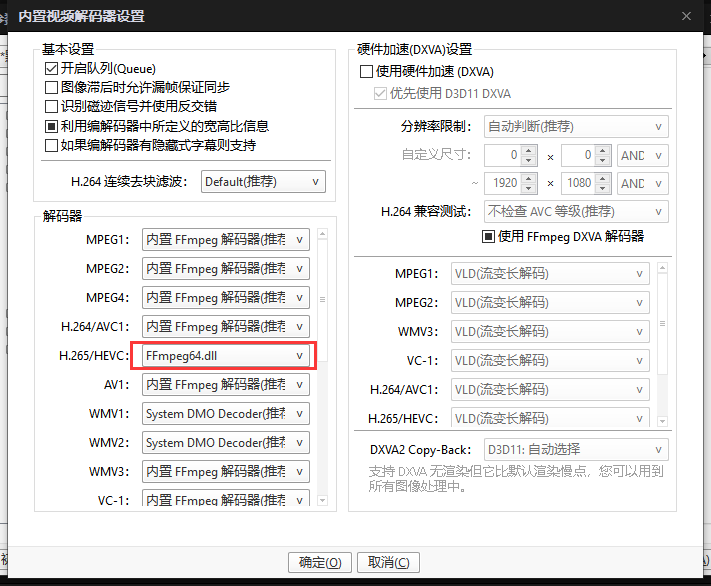711x586 pixels.
Task: Open DXVA MPEG1 VLD dropdown
Action: (x=550, y=273)
